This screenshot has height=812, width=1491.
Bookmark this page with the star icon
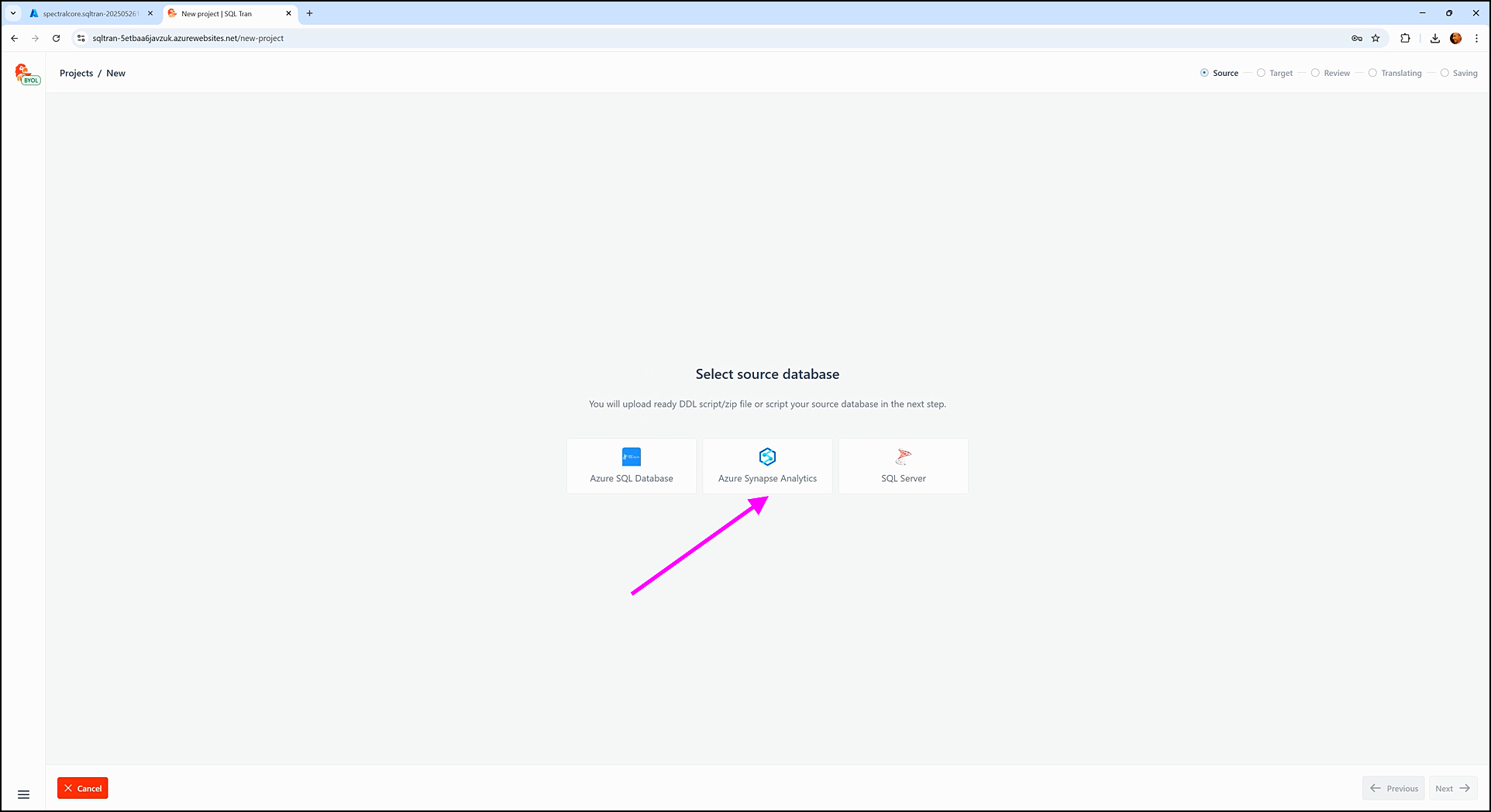coord(1376,38)
